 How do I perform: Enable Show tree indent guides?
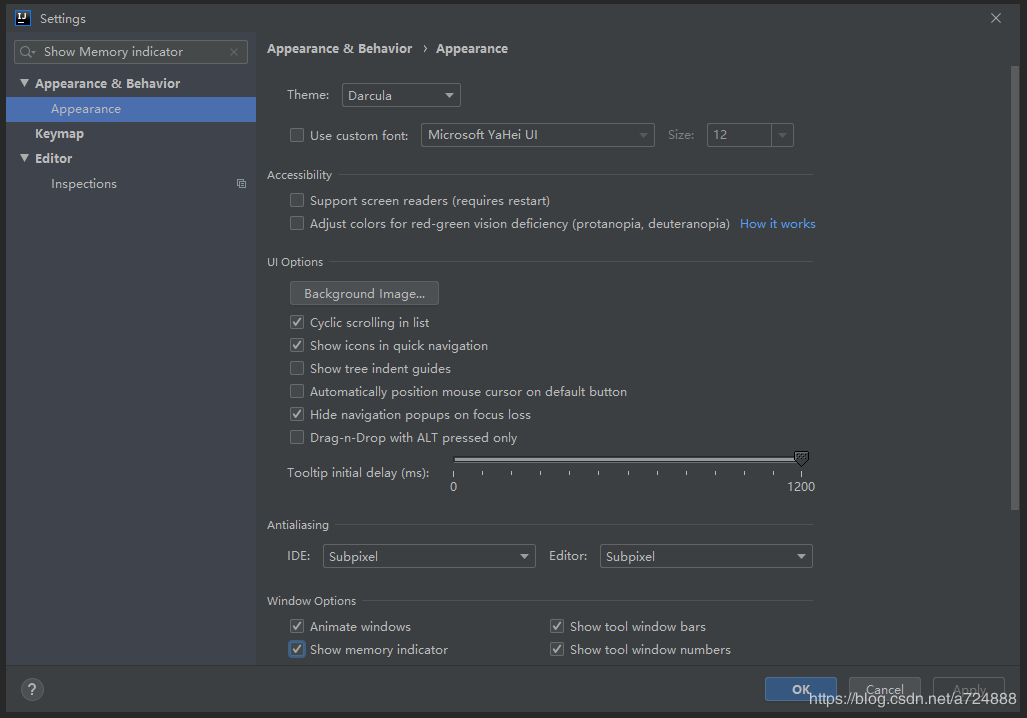pyautogui.click(x=297, y=368)
